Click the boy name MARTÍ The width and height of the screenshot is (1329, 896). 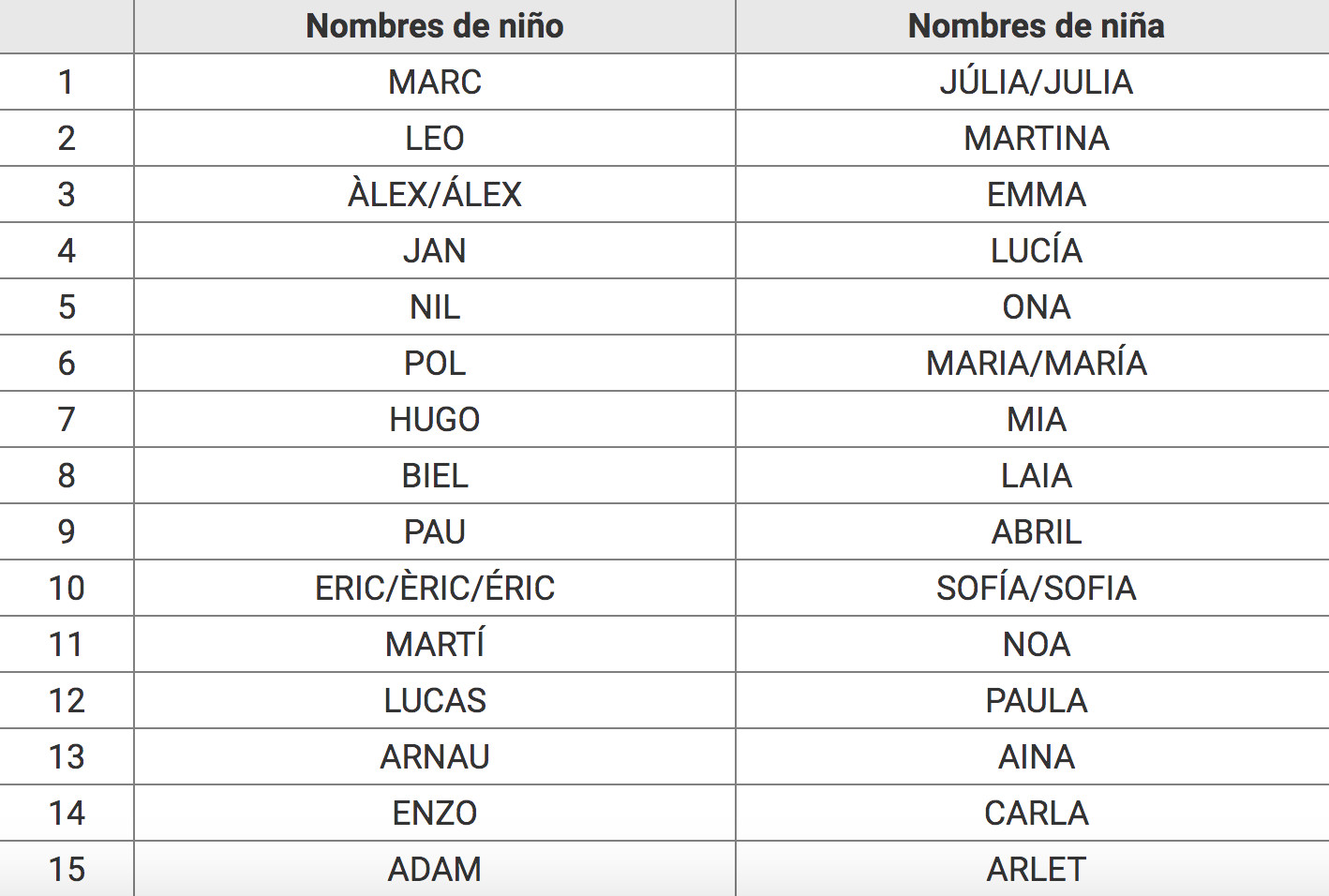pos(435,645)
